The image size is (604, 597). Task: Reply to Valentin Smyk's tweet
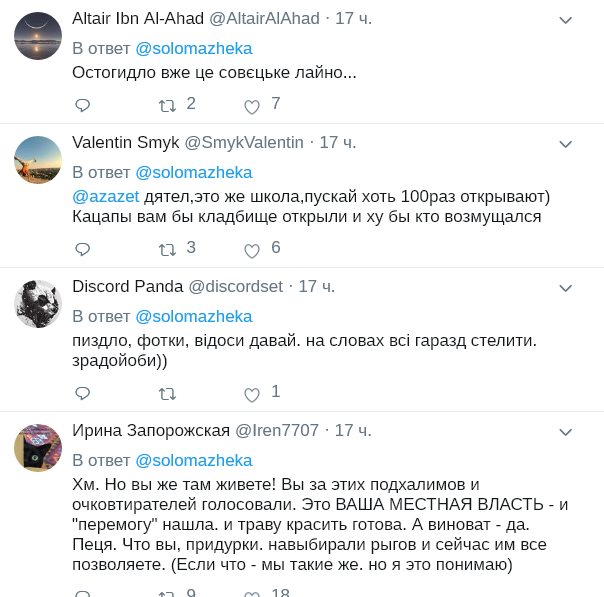83,249
